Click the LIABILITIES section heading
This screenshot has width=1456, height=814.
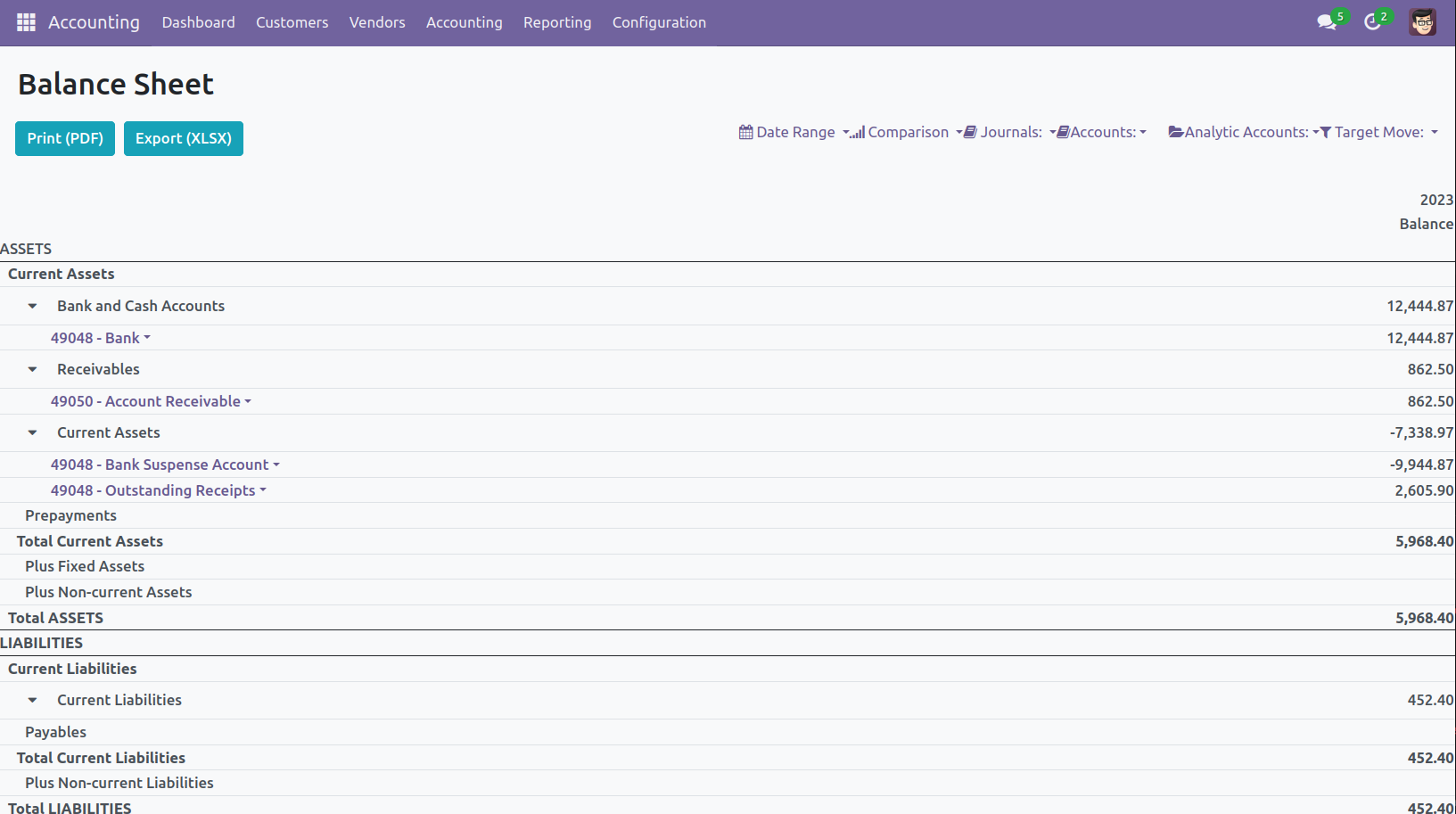point(41,643)
